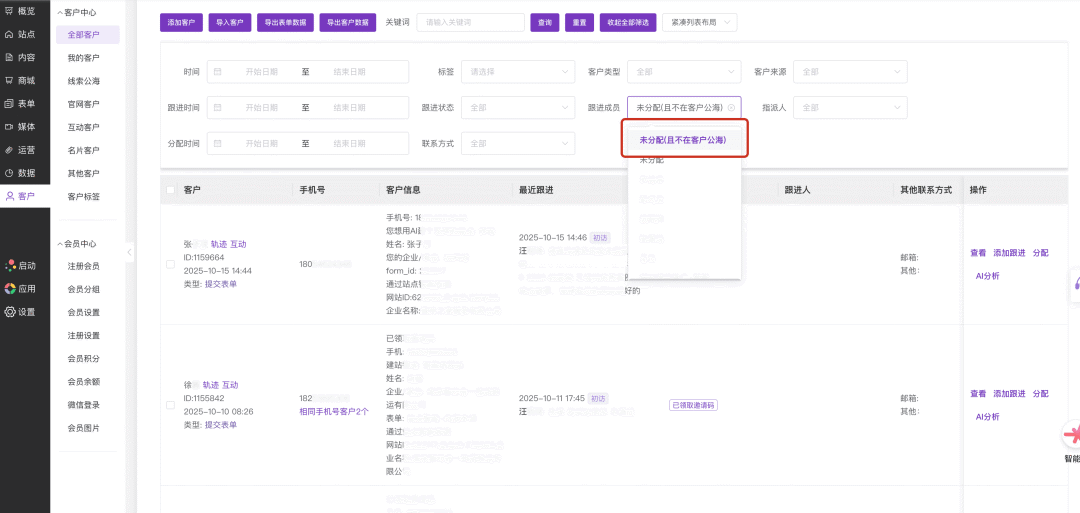
Task: Choose 未分配(且不在客户公海) option in dropdown list
Action: coord(683,140)
